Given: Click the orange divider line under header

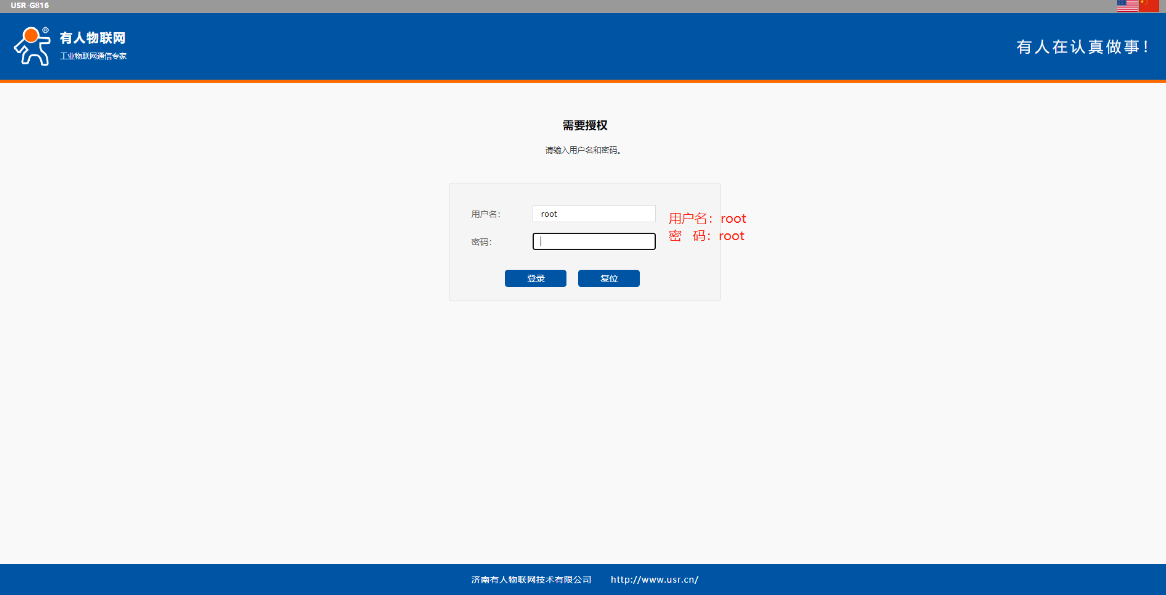Looking at the screenshot, I should [583, 81].
